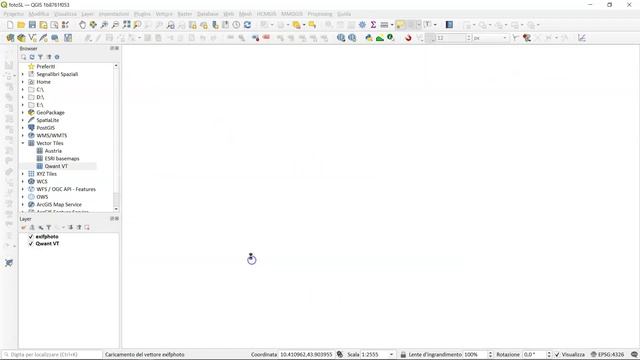Screen dimensions: 640x360
Task: Open the Python console icon
Action: click(x=369, y=38)
